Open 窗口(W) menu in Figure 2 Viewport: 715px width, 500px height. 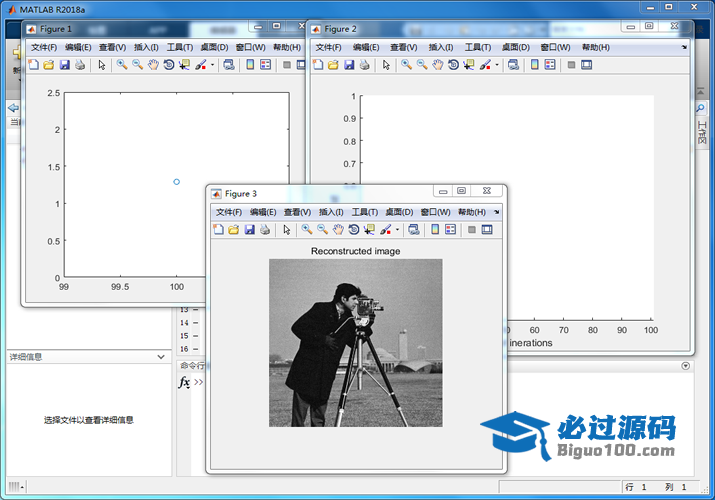(555, 47)
